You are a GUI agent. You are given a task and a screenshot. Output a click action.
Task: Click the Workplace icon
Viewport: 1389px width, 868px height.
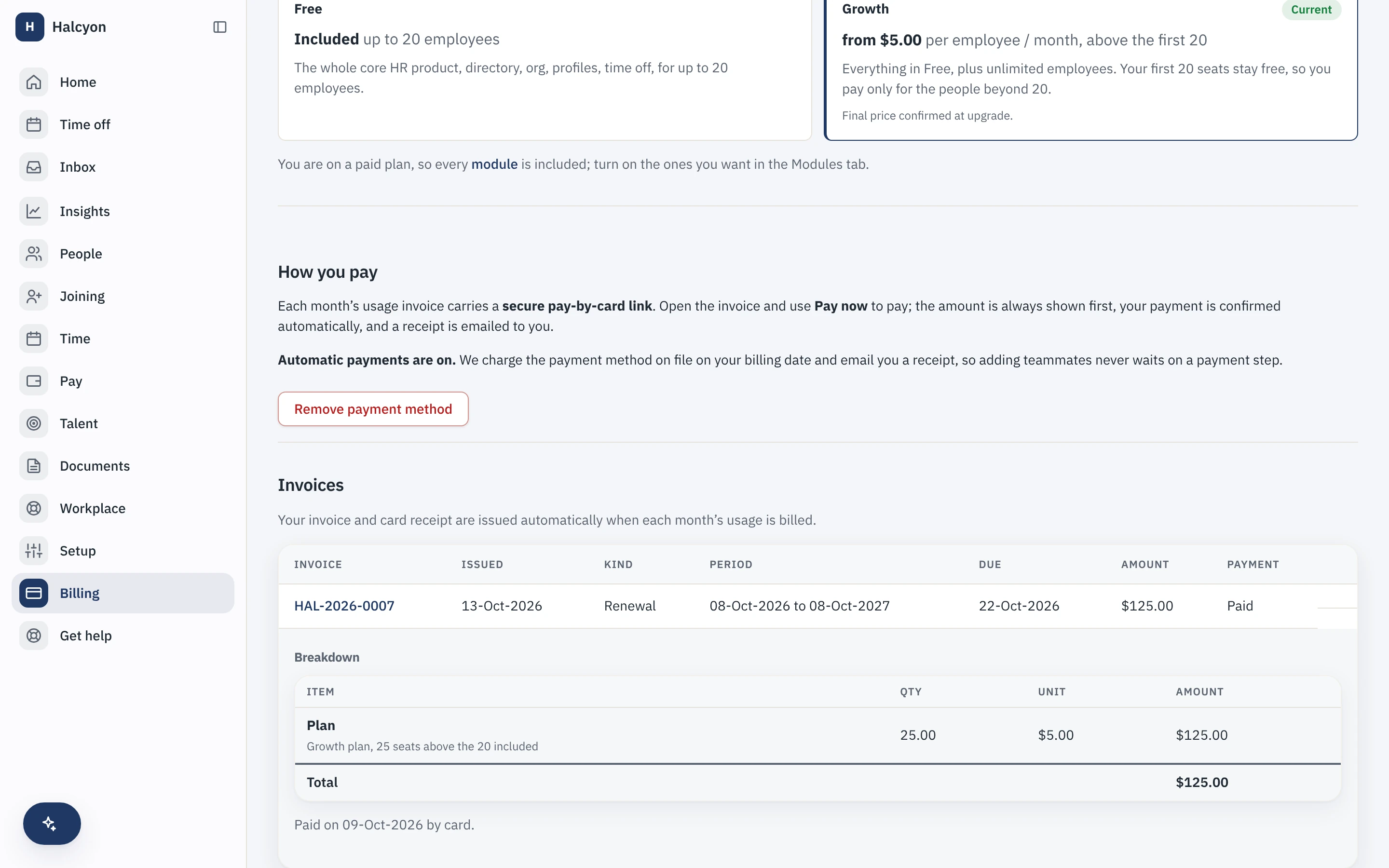[x=34, y=509]
